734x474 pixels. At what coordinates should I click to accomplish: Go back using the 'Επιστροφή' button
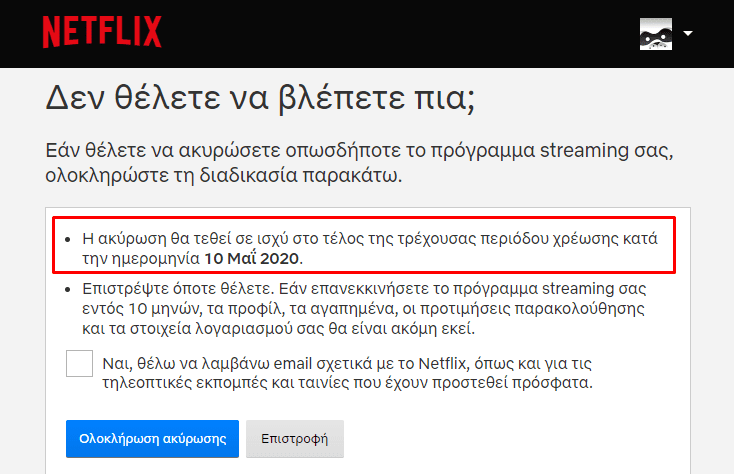pyautogui.click(x=294, y=438)
